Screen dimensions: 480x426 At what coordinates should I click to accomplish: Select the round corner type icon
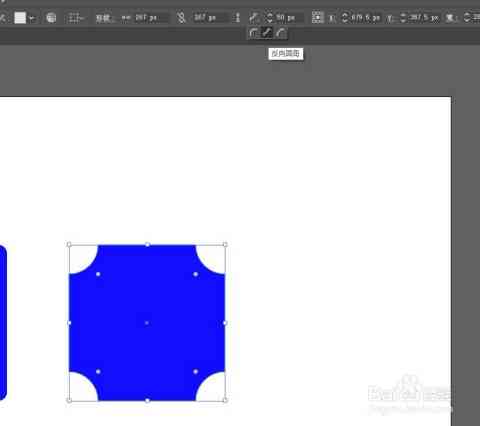[253, 33]
